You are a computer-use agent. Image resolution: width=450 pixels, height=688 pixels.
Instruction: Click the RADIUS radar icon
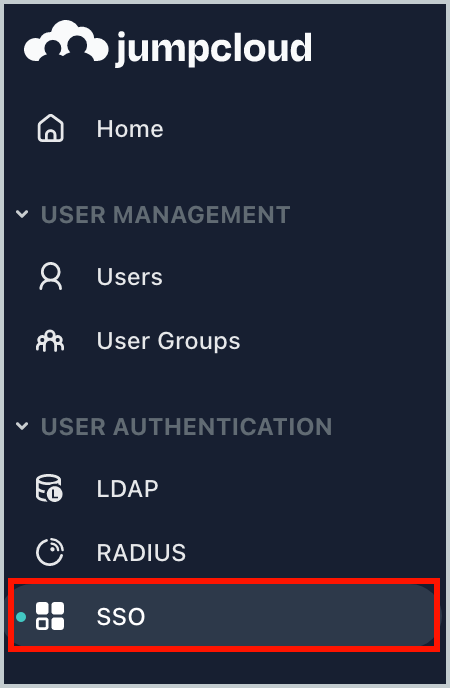(50, 552)
